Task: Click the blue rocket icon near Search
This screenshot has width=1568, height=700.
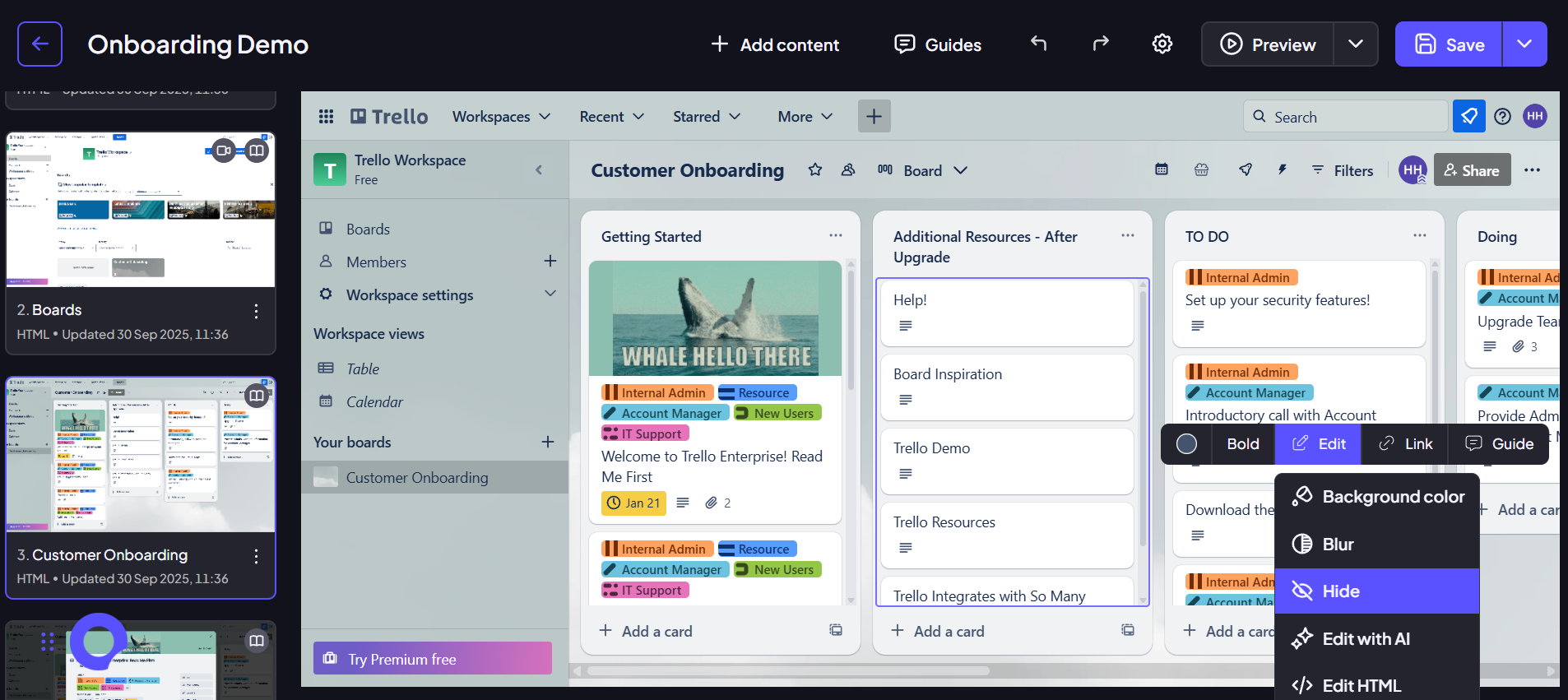Action: click(x=1468, y=117)
